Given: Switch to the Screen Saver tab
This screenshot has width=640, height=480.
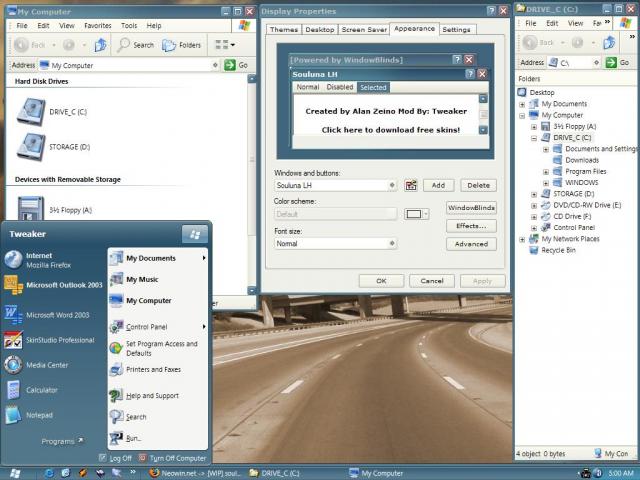Looking at the screenshot, I should pyautogui.click(x=364, y=29).
